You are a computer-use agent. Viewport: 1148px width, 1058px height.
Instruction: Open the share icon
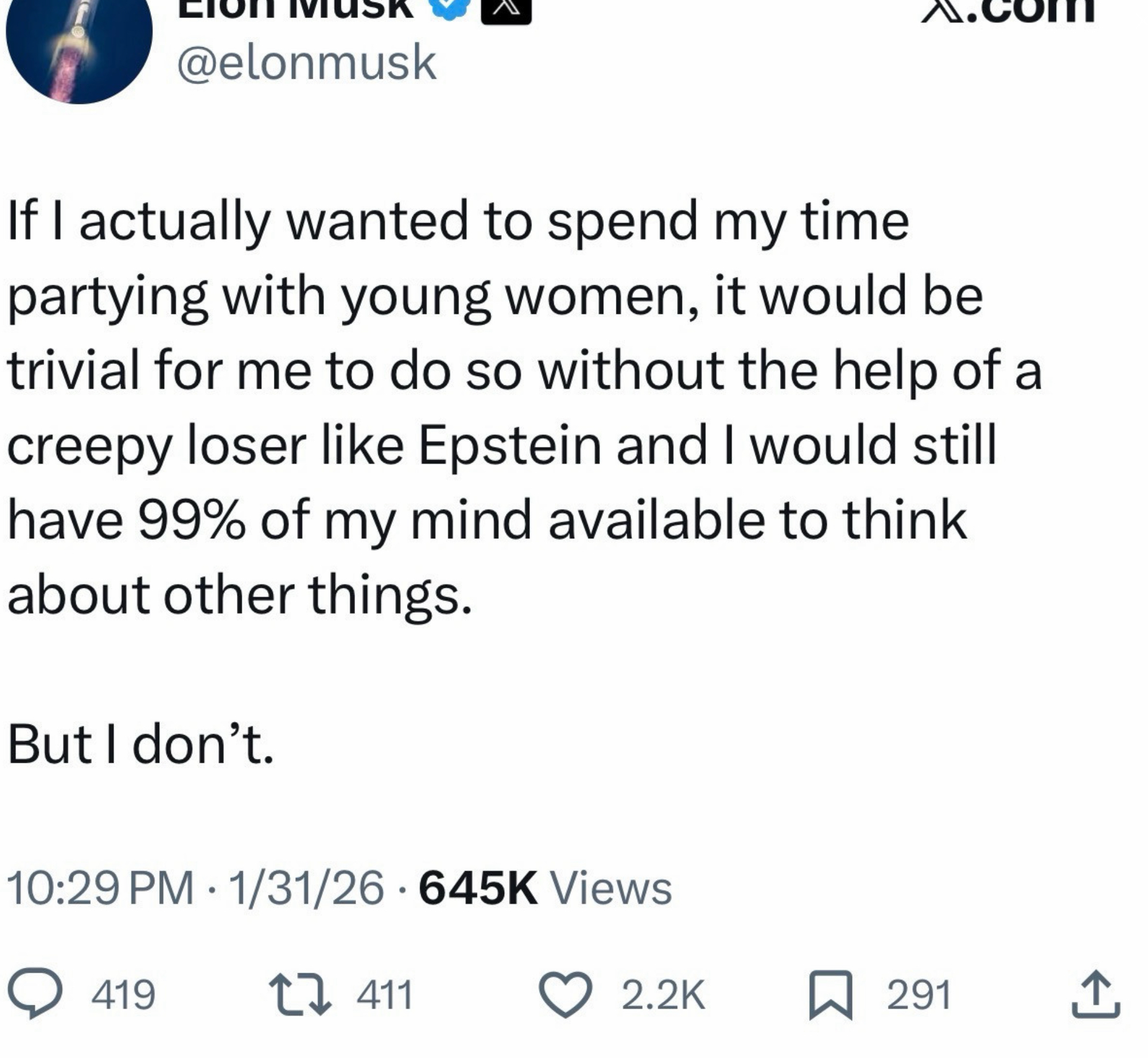tap(1095, 994)
